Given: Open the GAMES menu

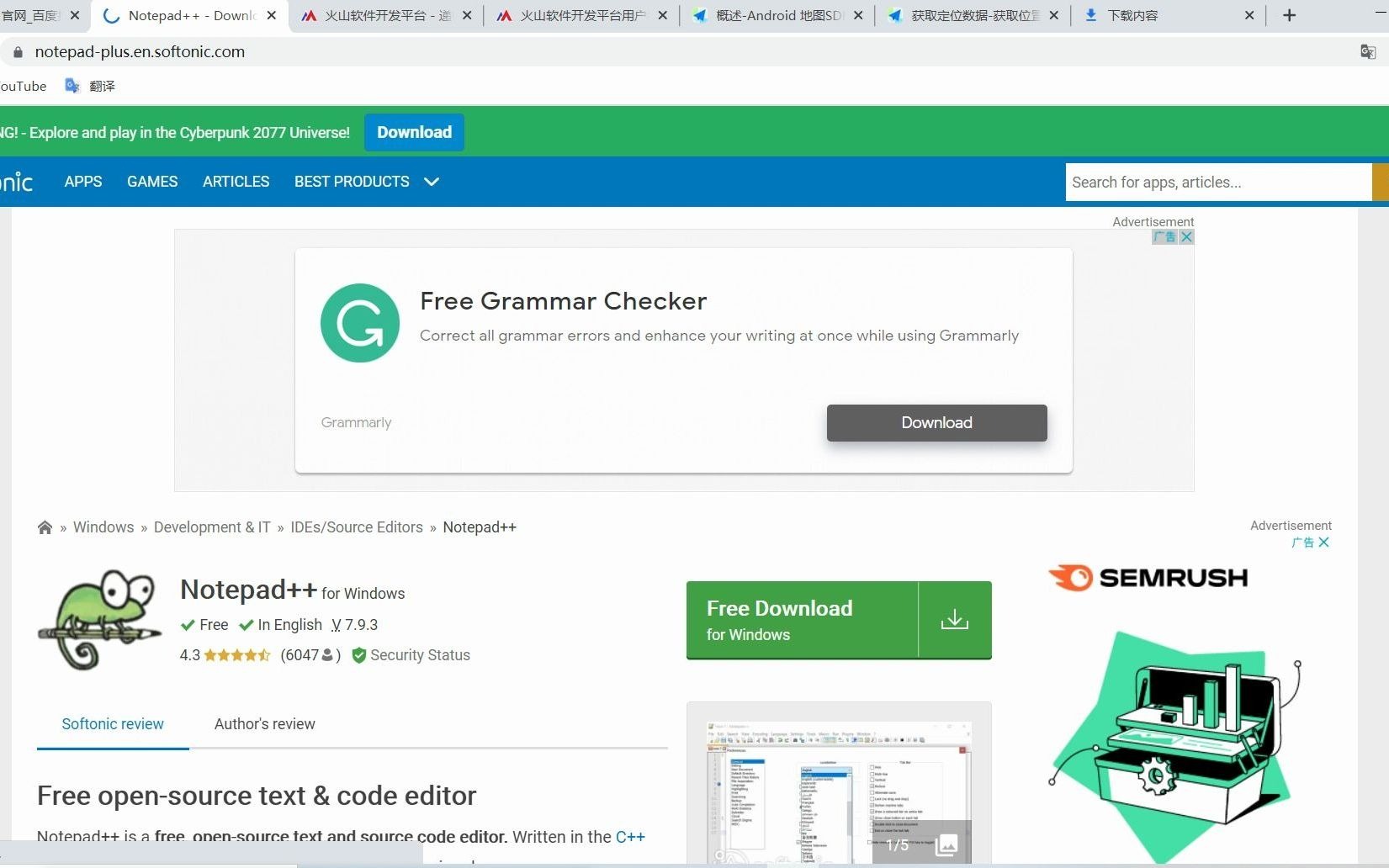Looking at the screenshot, I should coord(152,182).
